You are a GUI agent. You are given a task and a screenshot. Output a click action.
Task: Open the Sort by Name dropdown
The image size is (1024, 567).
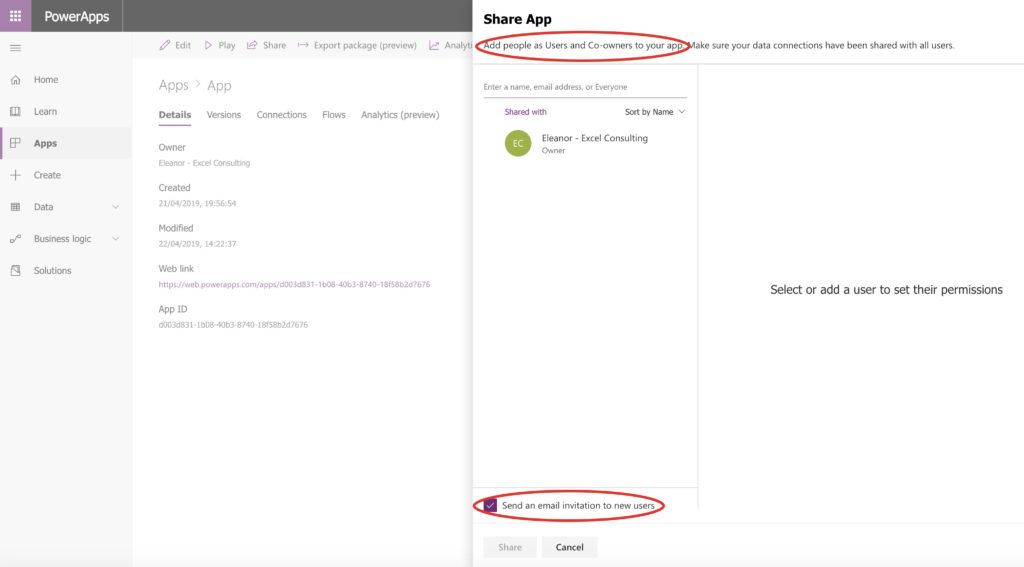click(655, 112)
